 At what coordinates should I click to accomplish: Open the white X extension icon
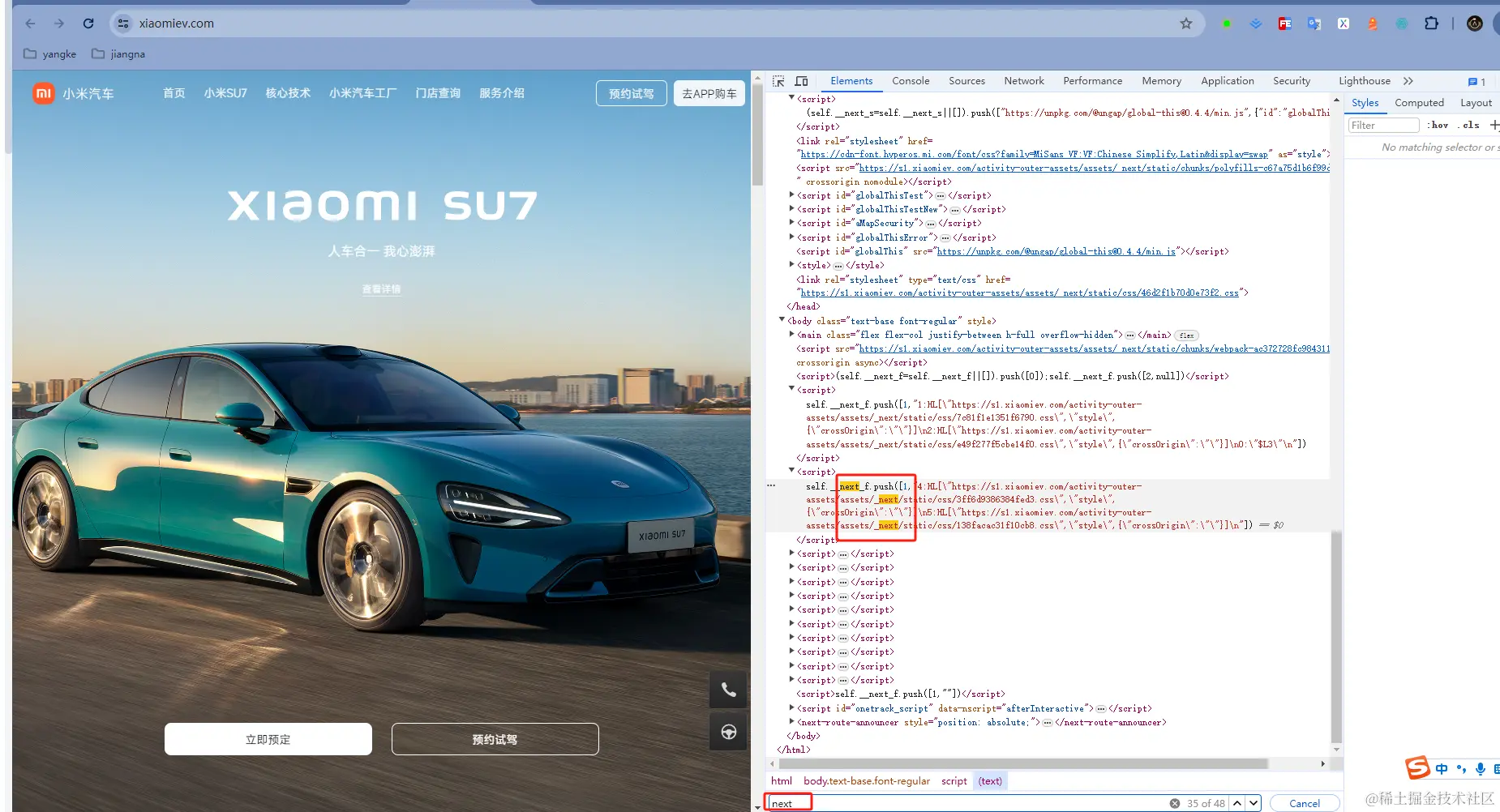[1344, 24]
